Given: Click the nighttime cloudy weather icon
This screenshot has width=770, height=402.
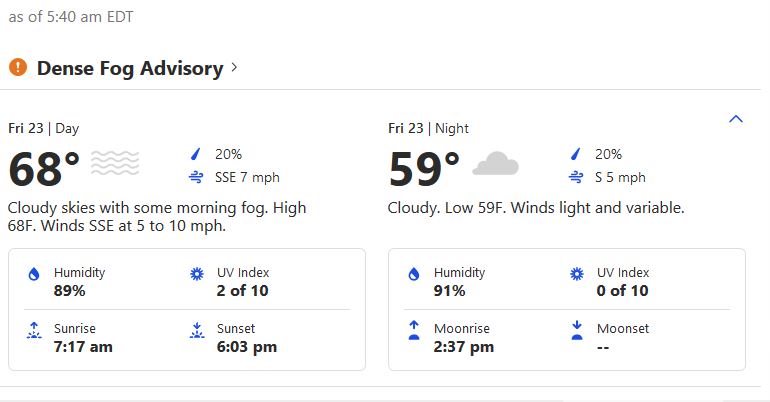Looking at the screenshot, I should [x=495, y=163].
